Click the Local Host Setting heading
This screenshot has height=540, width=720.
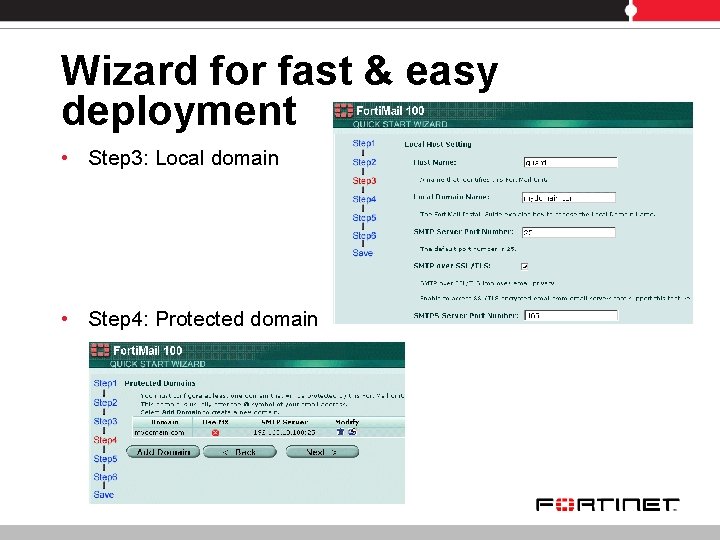438,144
